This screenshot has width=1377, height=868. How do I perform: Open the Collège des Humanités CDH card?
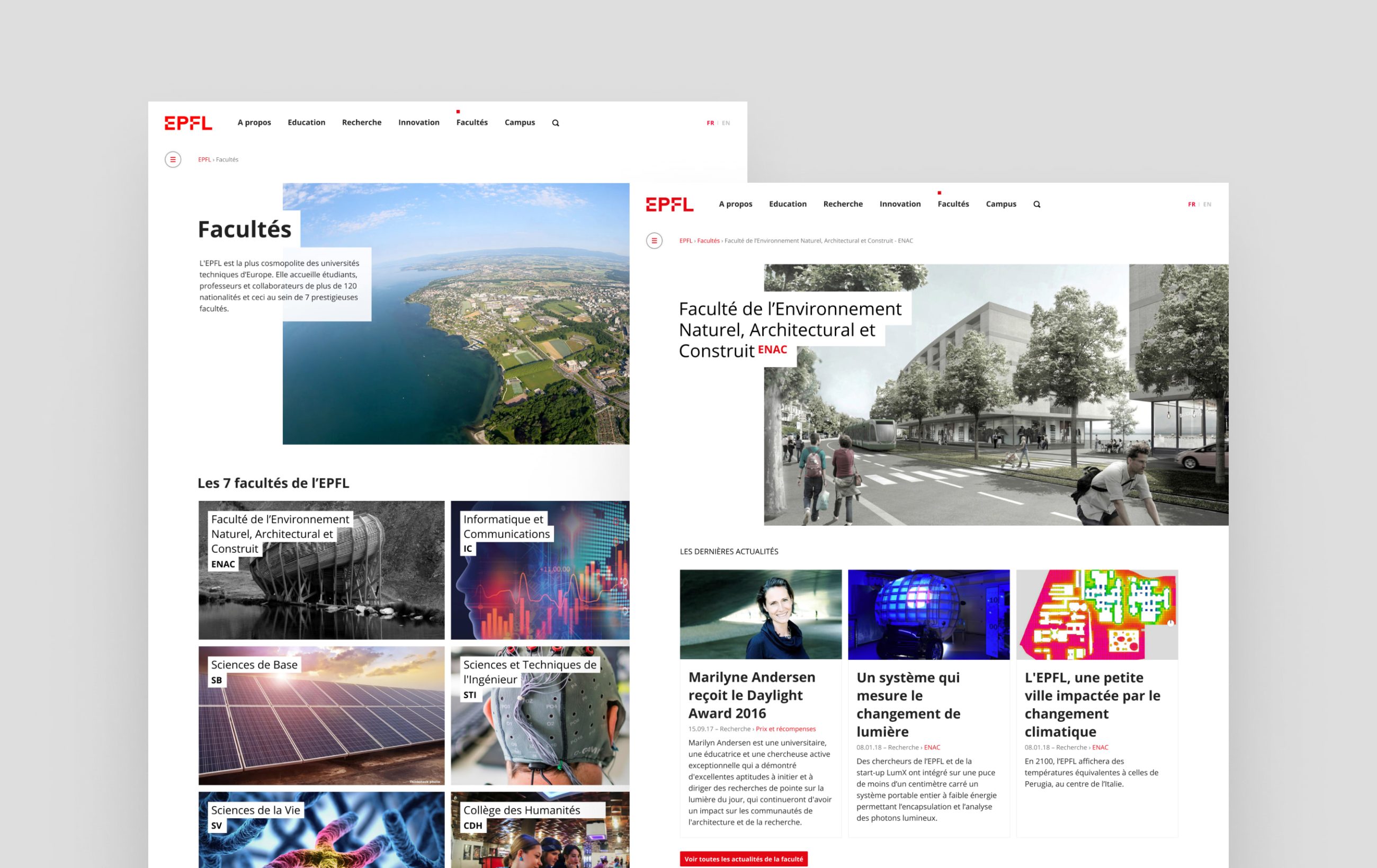[x=540, y=830]
